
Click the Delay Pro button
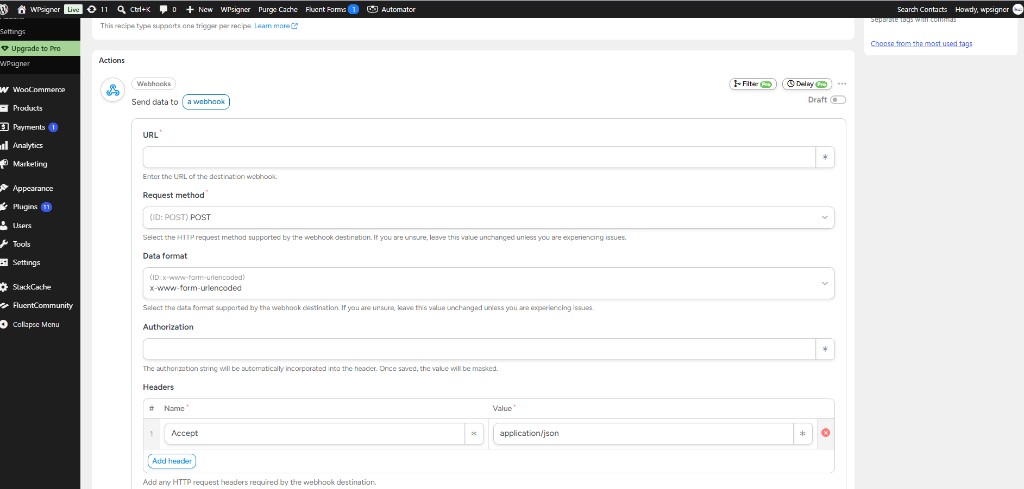click(x=807, y=84)
